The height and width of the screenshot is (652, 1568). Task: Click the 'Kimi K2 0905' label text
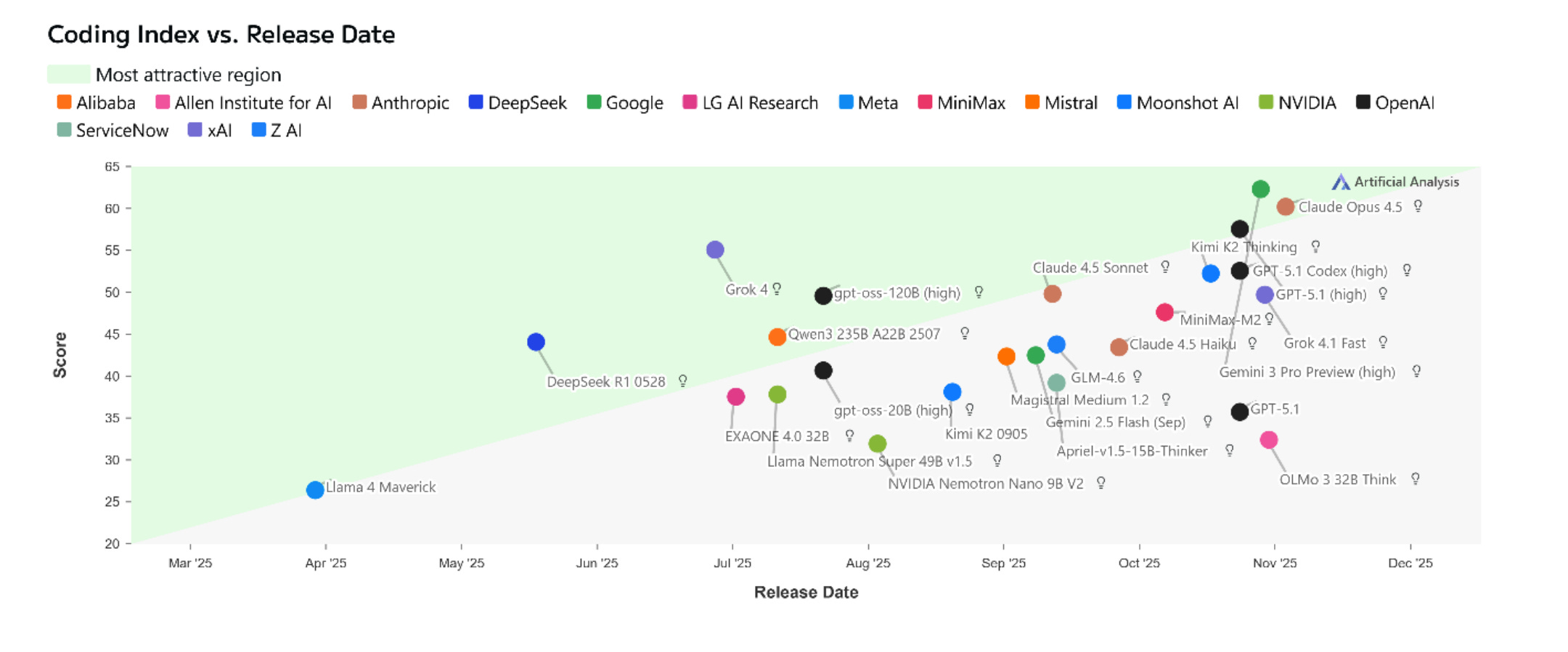987,434
